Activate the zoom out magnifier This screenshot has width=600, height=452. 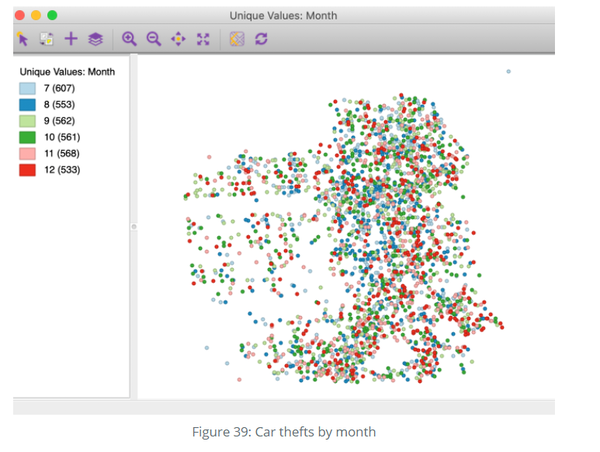(153, 39)
